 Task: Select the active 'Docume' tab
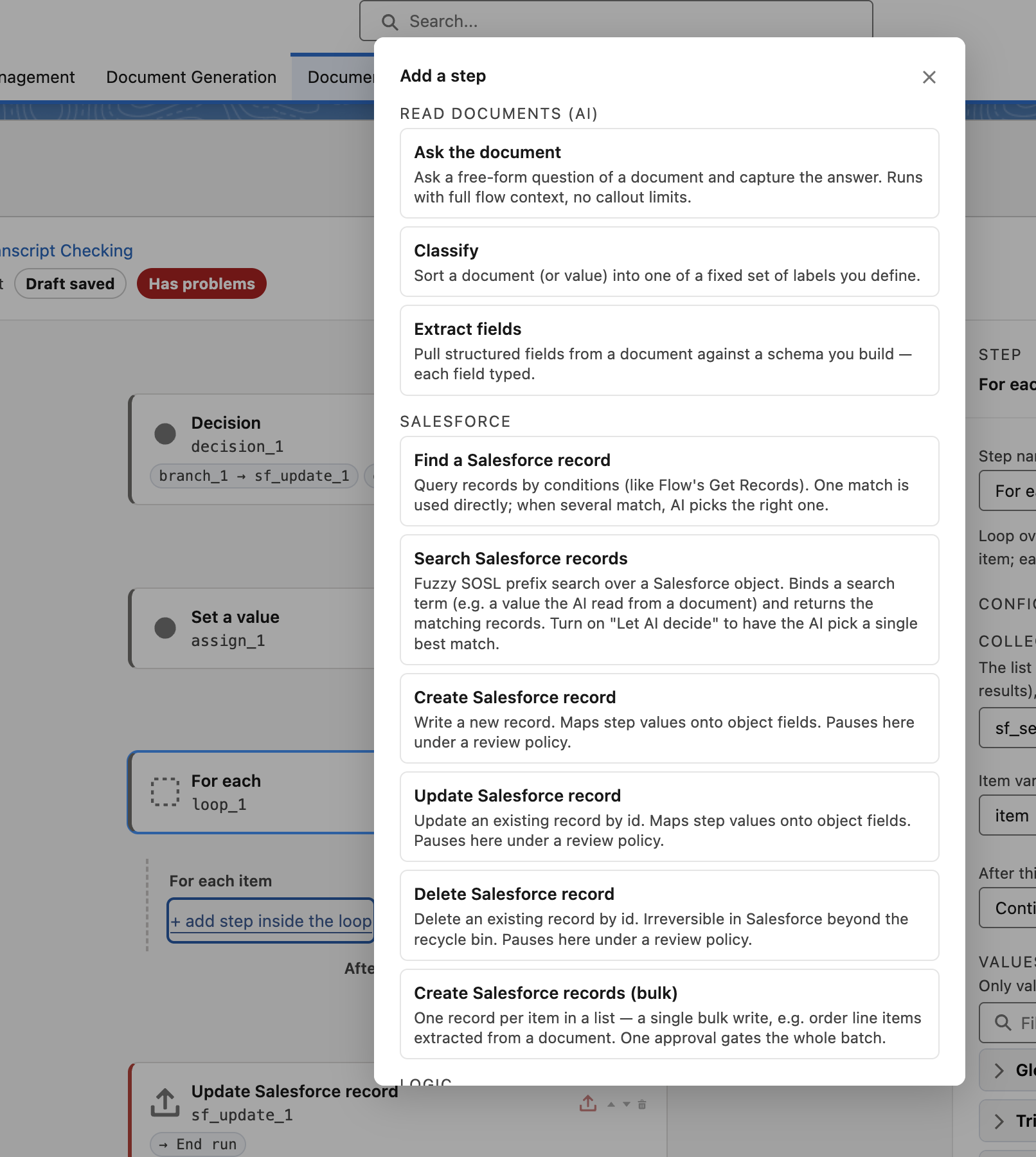pyautogui.click(x=333, y=77)
